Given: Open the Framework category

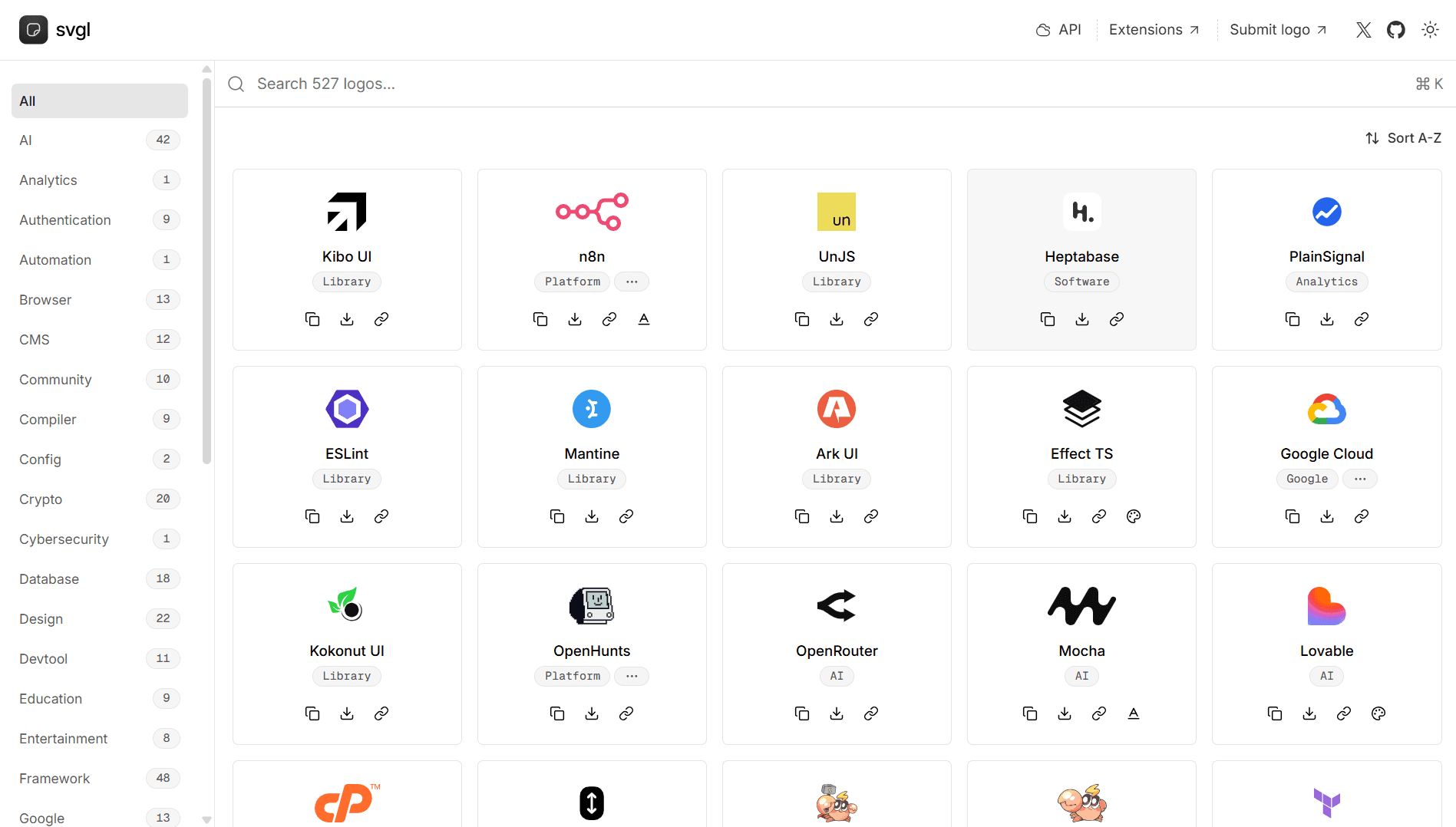Looking at the screenshot, I should pos(100,779).
